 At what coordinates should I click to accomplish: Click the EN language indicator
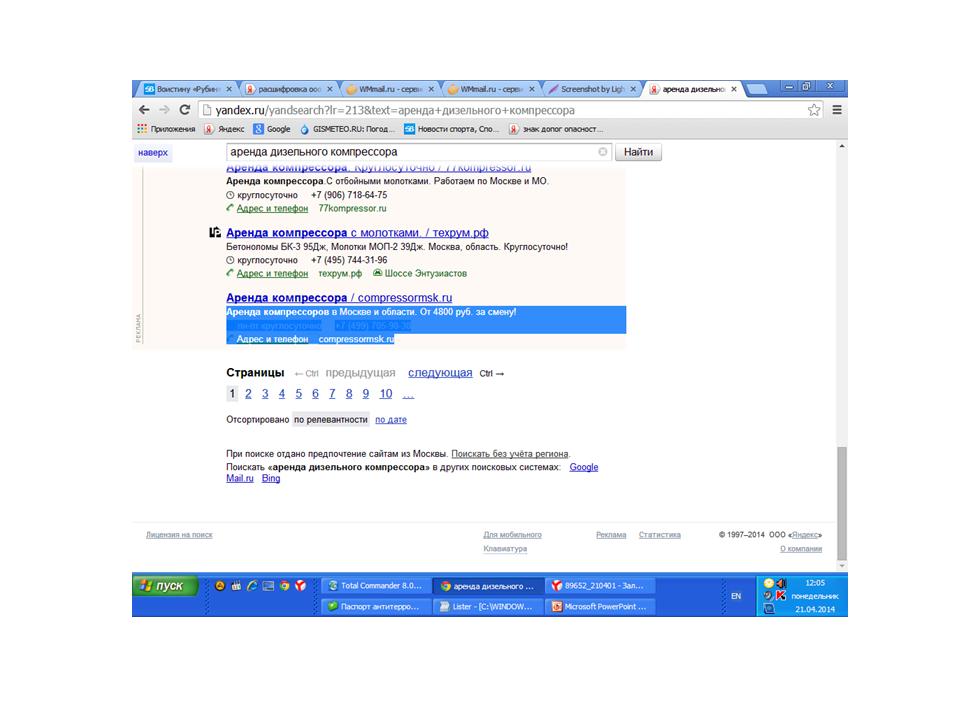click(736, 596)
